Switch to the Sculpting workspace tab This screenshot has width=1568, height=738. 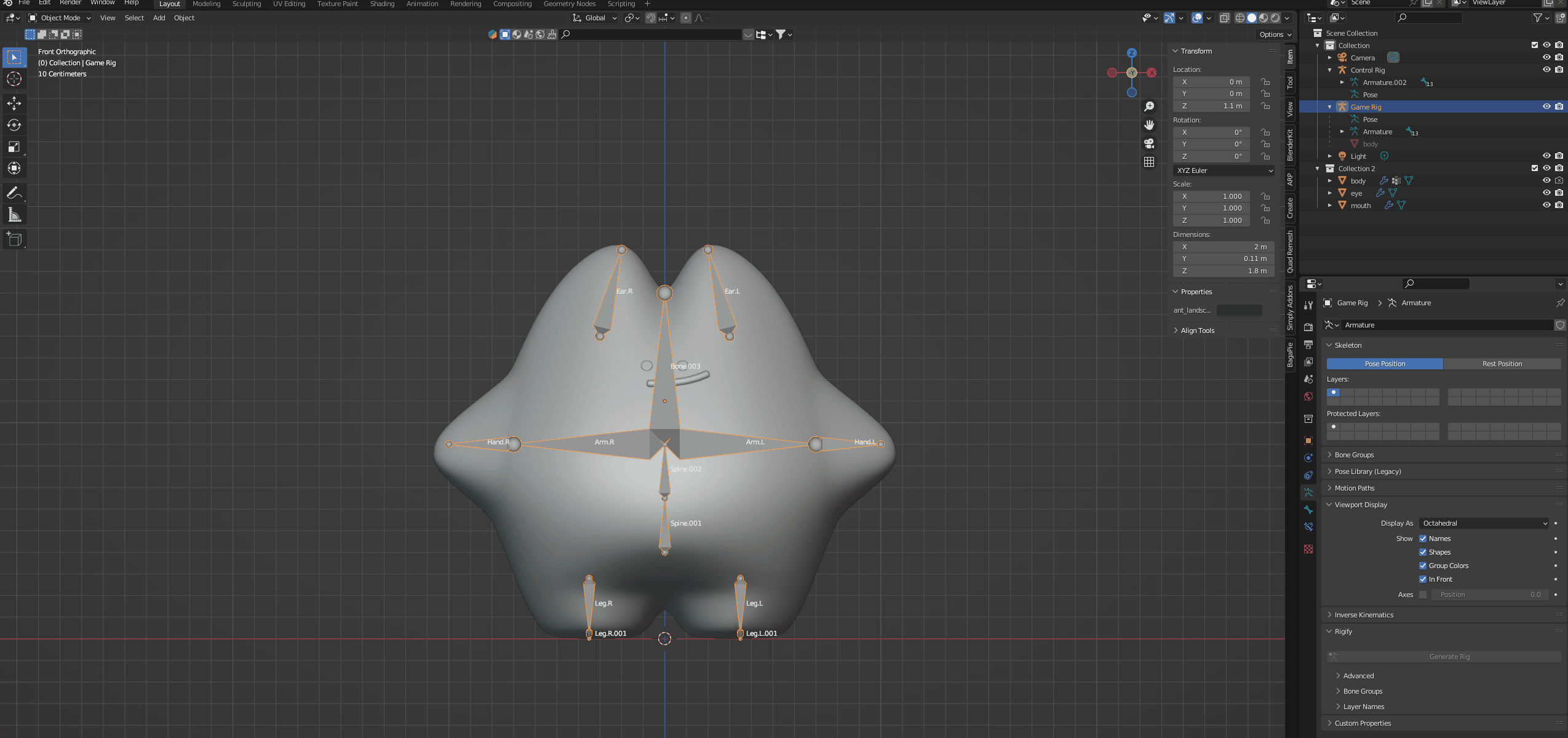[246, 4]
